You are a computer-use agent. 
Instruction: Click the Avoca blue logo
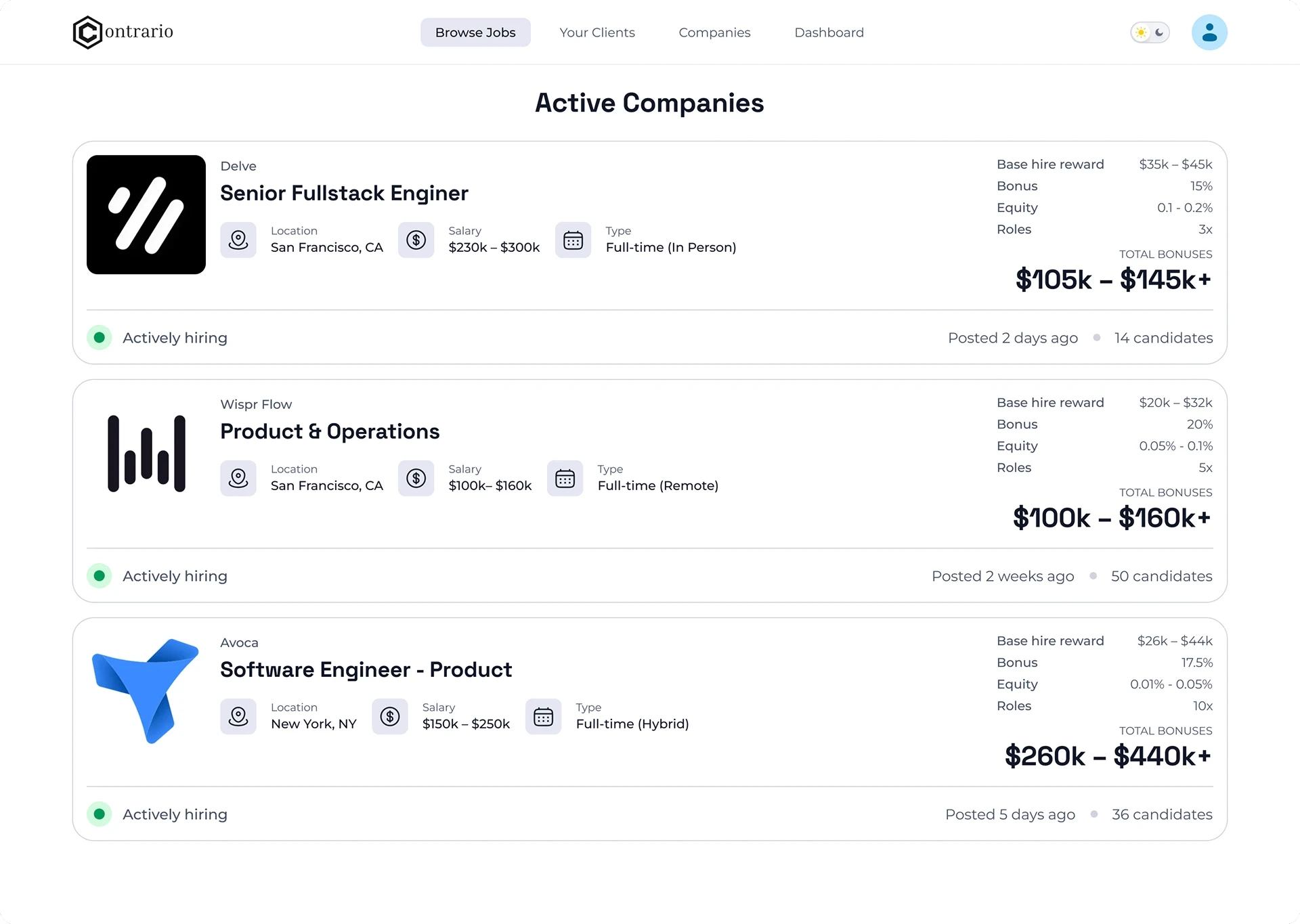145,690
